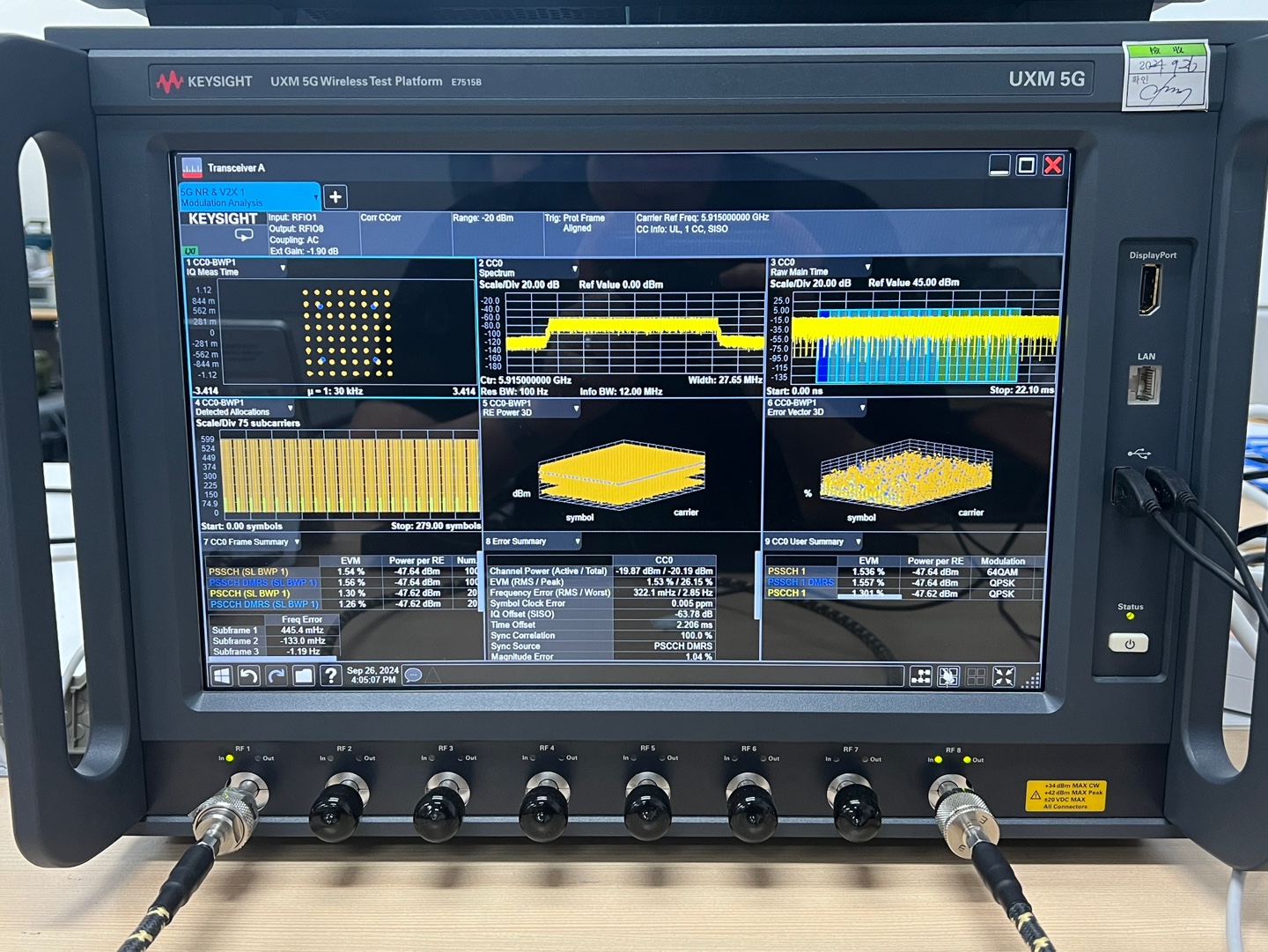The width and height of the screenshot is (1268, 952).
Task: Select PSCCH (SL BWP 1) row in Frame Summary
Action: pos(343,594)
